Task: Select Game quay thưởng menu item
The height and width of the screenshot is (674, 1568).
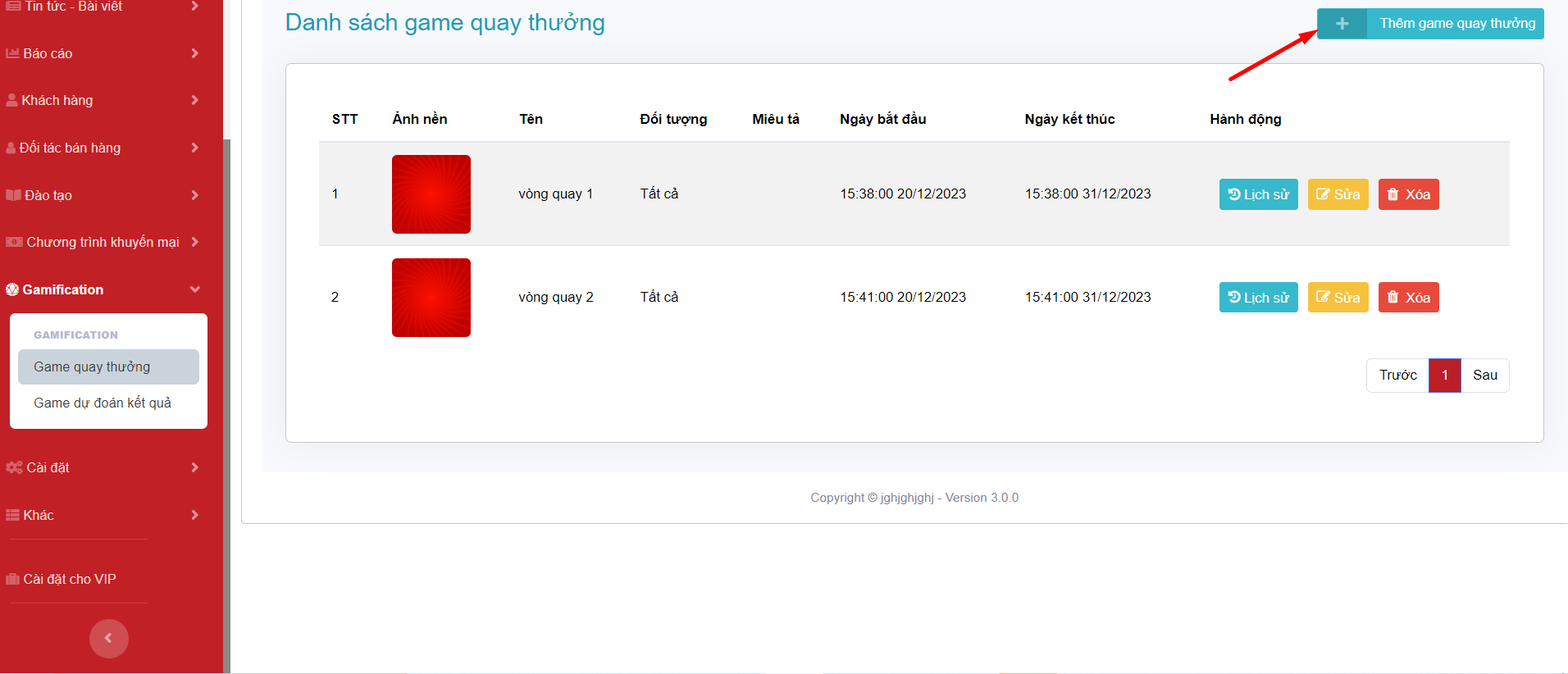Action: pos(92,367)
